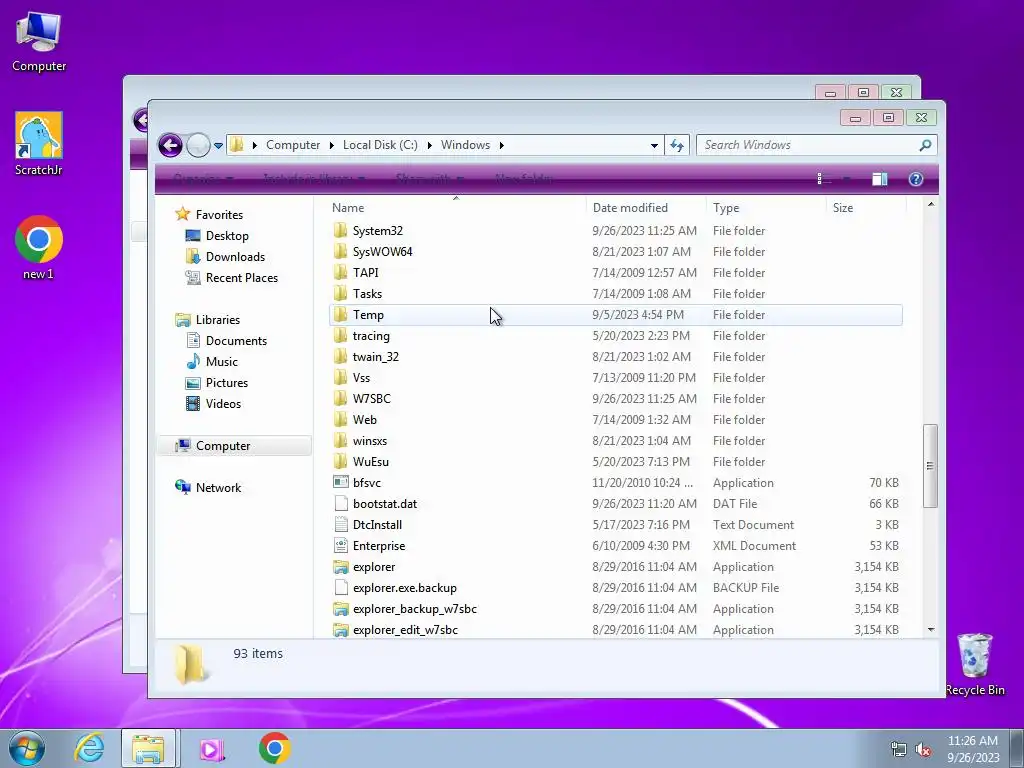Select the Enterprise XML document icon

coord(340,545)
